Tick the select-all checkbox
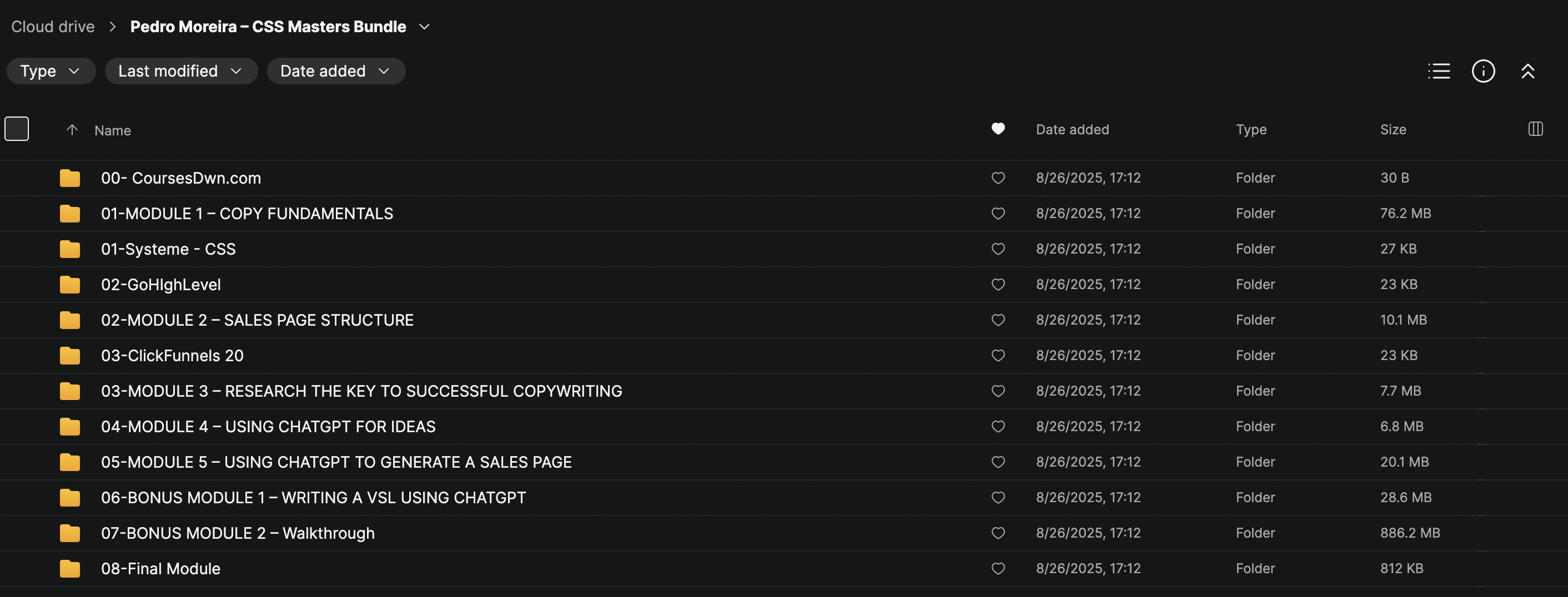1568x597 pixels. 17,129
